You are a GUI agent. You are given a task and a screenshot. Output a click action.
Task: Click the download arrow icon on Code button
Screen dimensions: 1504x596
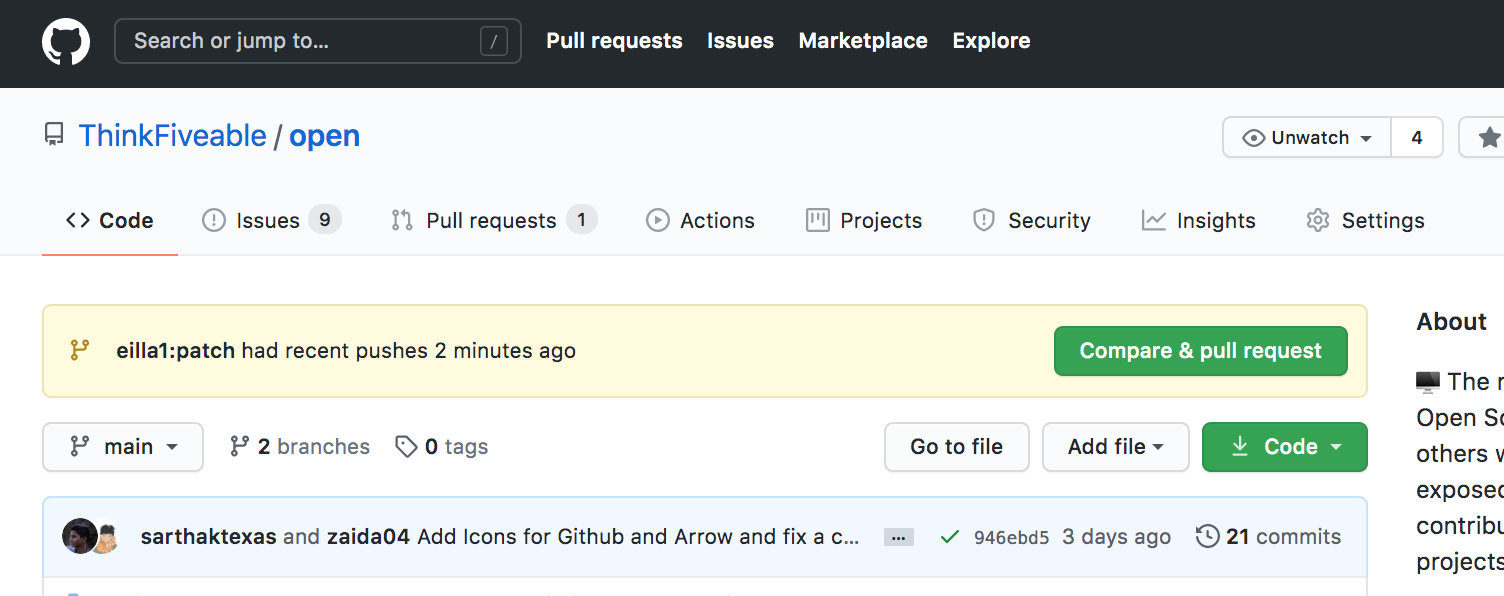pyautogui.click(x=1240, y=447)
